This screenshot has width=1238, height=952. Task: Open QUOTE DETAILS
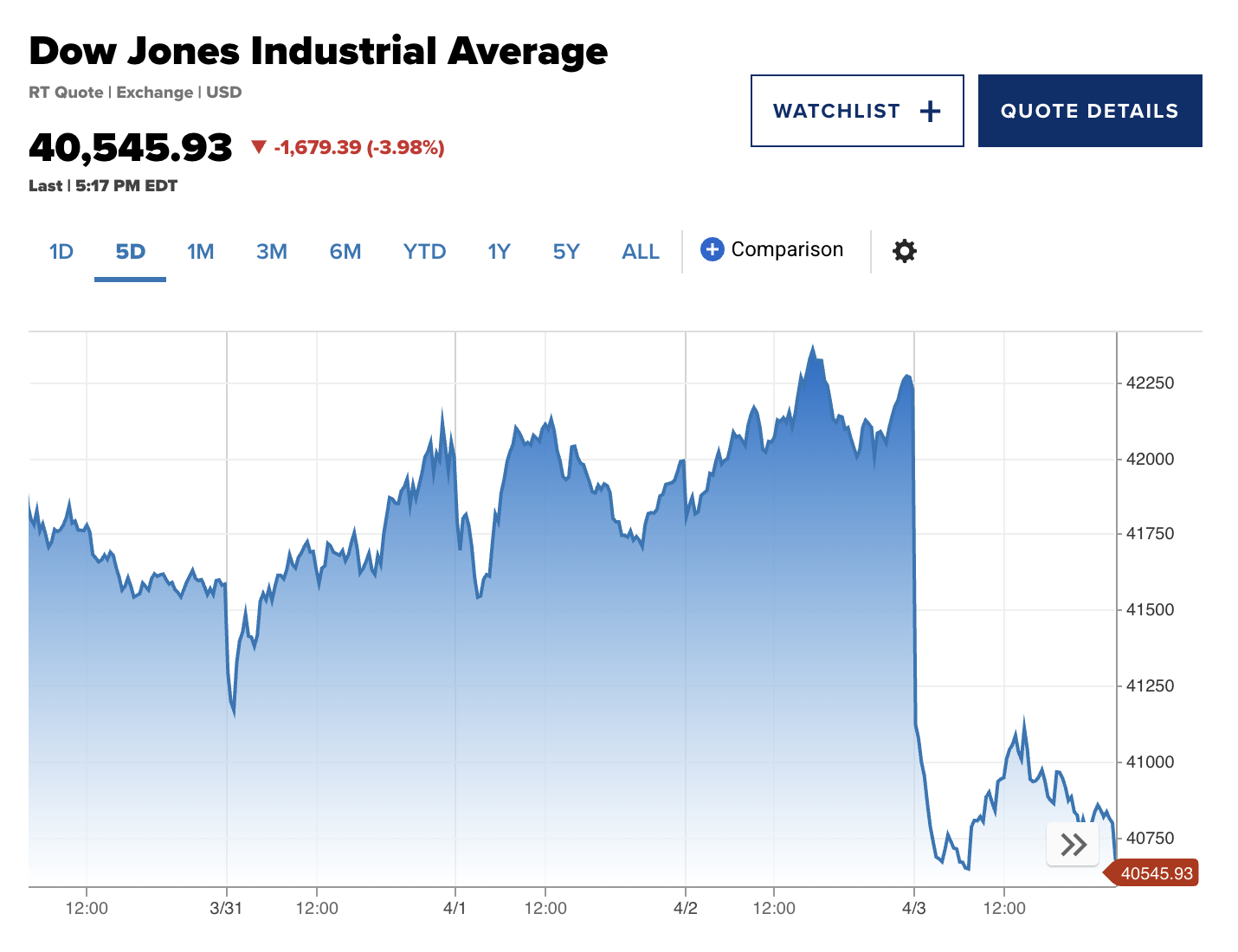(1090, 111)
